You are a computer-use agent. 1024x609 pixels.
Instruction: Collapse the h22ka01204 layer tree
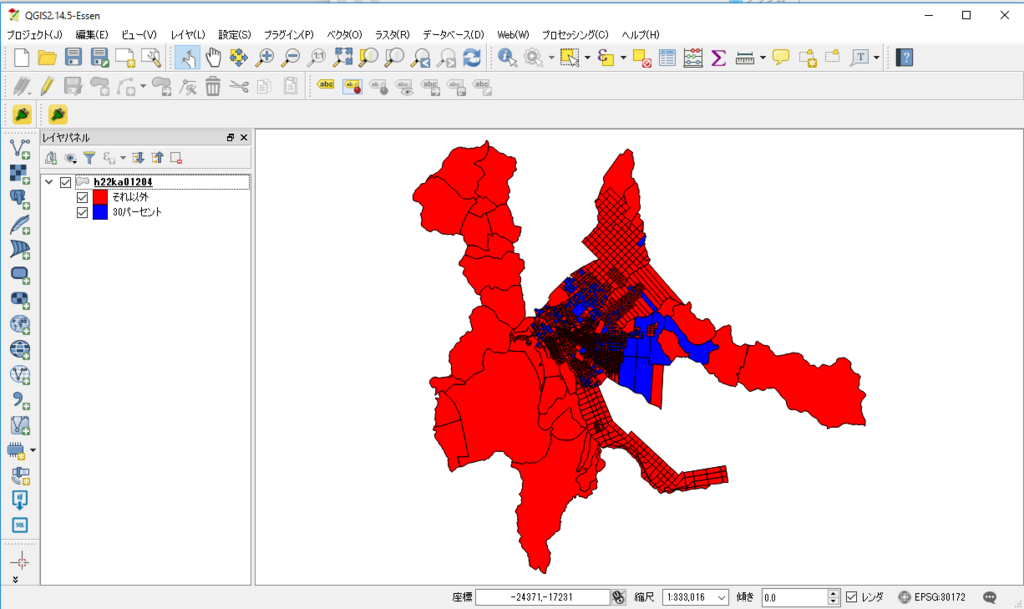click(49, 182)
